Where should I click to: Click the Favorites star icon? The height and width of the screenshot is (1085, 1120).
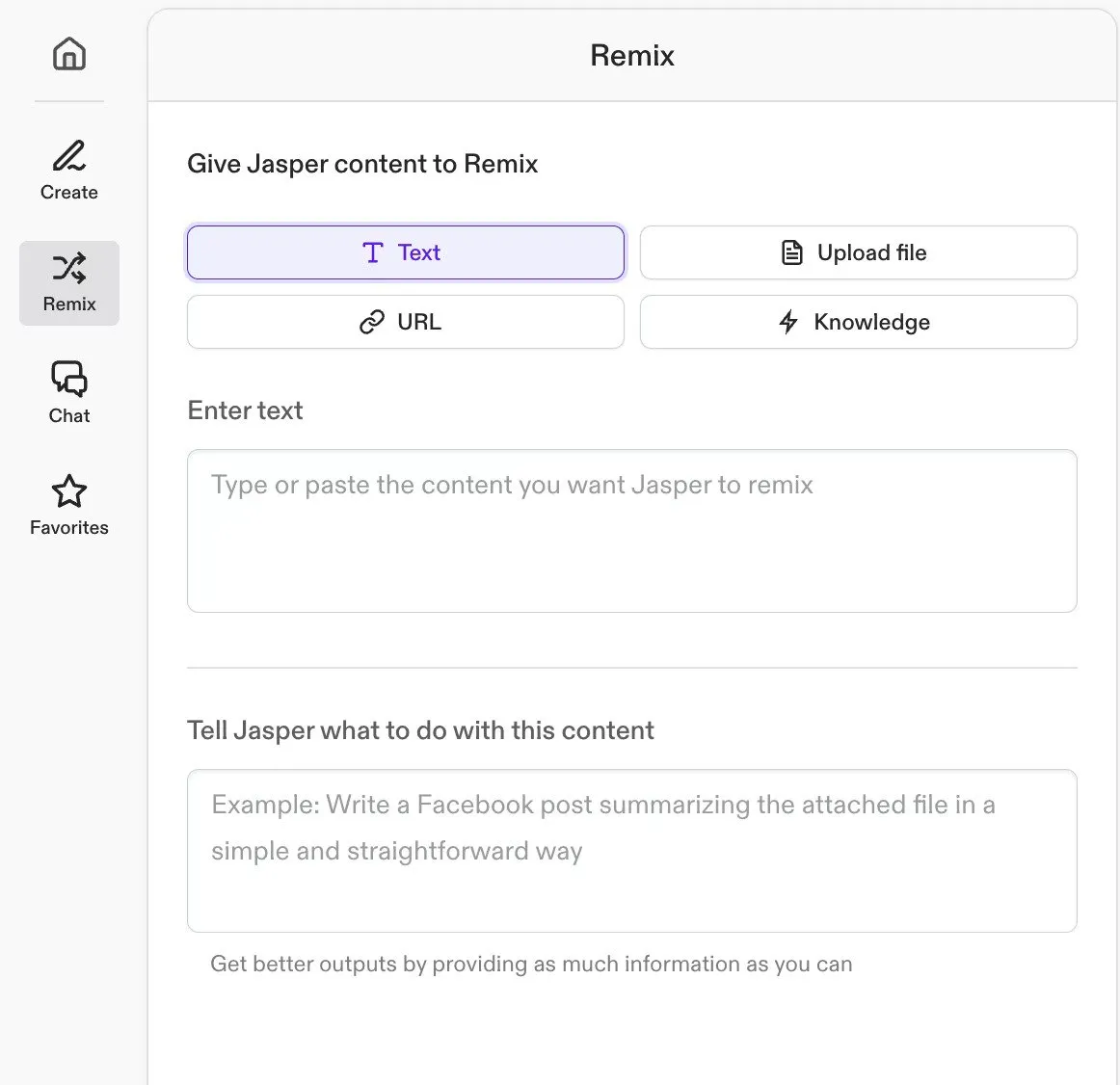tap(68, 491)
